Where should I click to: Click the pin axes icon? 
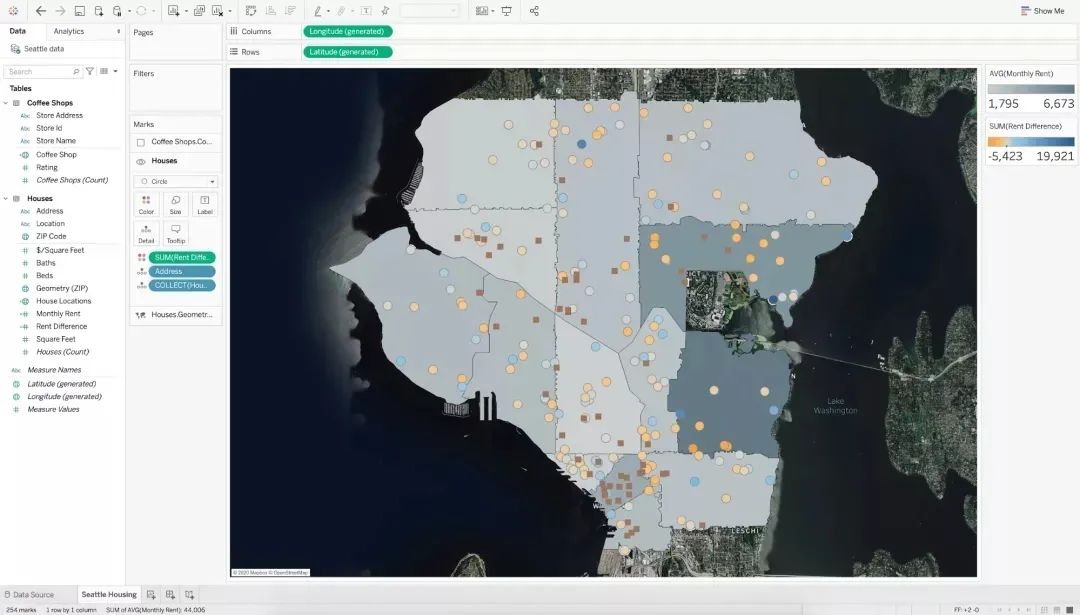385,11
